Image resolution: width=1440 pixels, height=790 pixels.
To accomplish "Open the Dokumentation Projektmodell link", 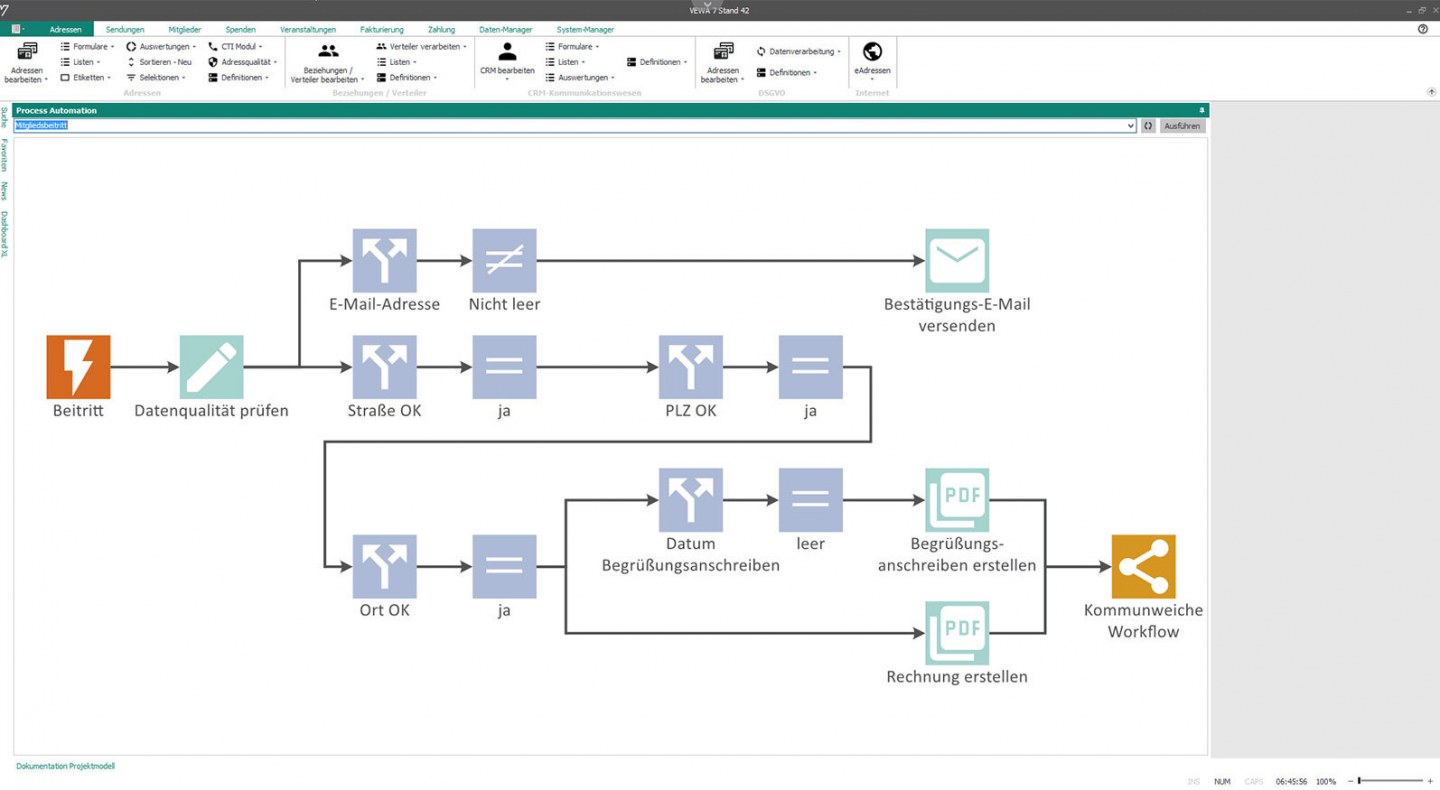I will click(65, 766).
